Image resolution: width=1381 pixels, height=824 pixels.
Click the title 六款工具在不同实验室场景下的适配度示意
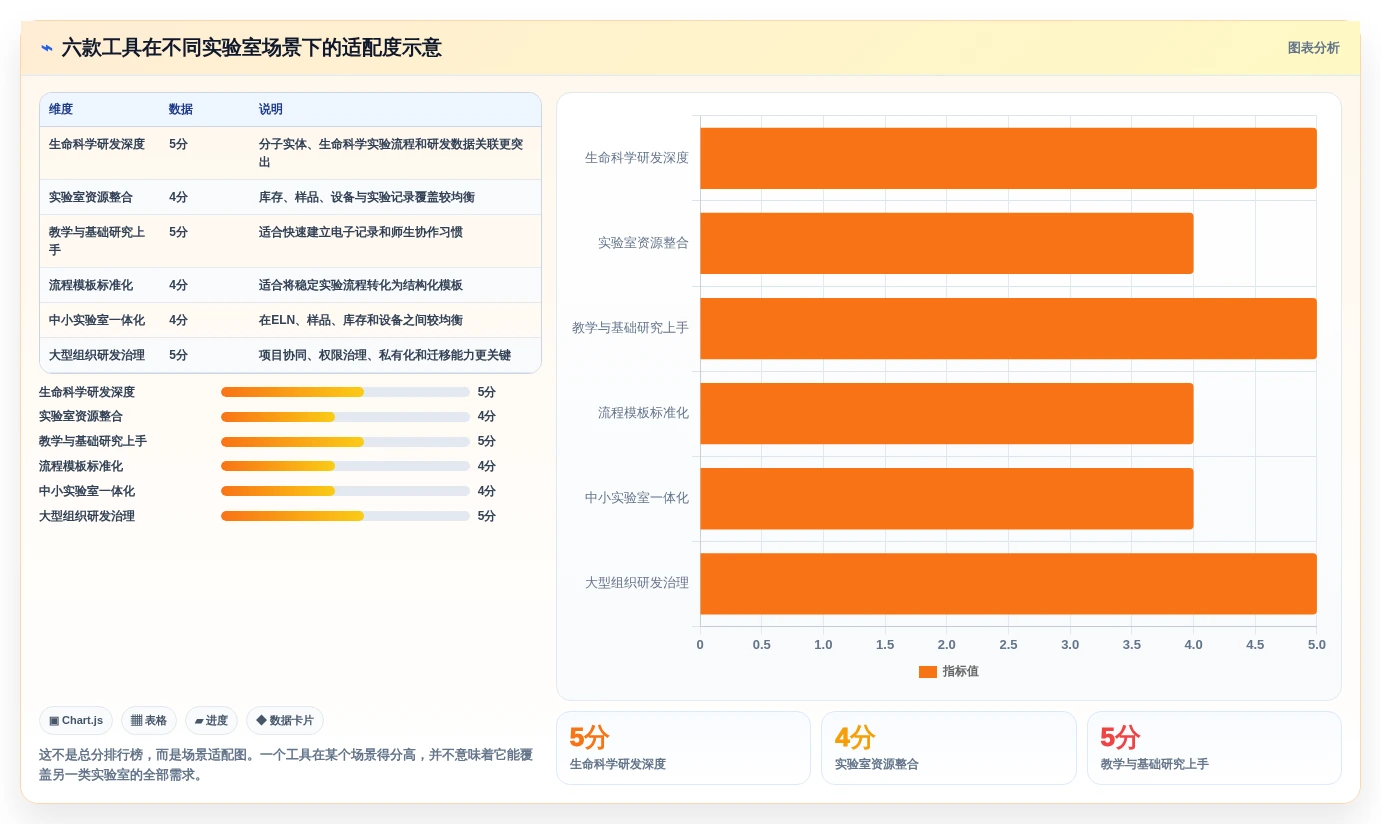click(251, 48)
